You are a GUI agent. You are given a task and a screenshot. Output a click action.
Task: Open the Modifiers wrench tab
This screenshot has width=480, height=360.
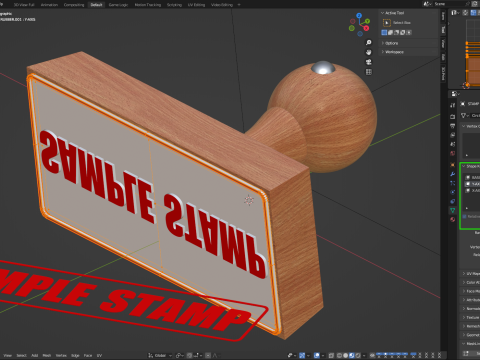coord(452,174)
